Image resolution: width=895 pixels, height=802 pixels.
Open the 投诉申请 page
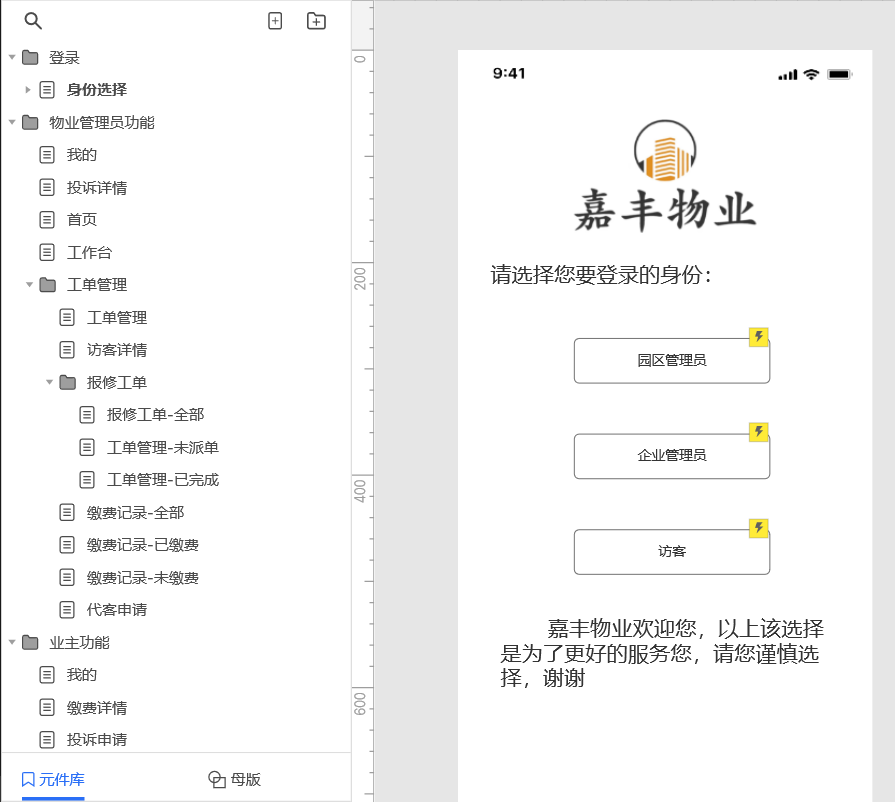[x=96, y=739]
